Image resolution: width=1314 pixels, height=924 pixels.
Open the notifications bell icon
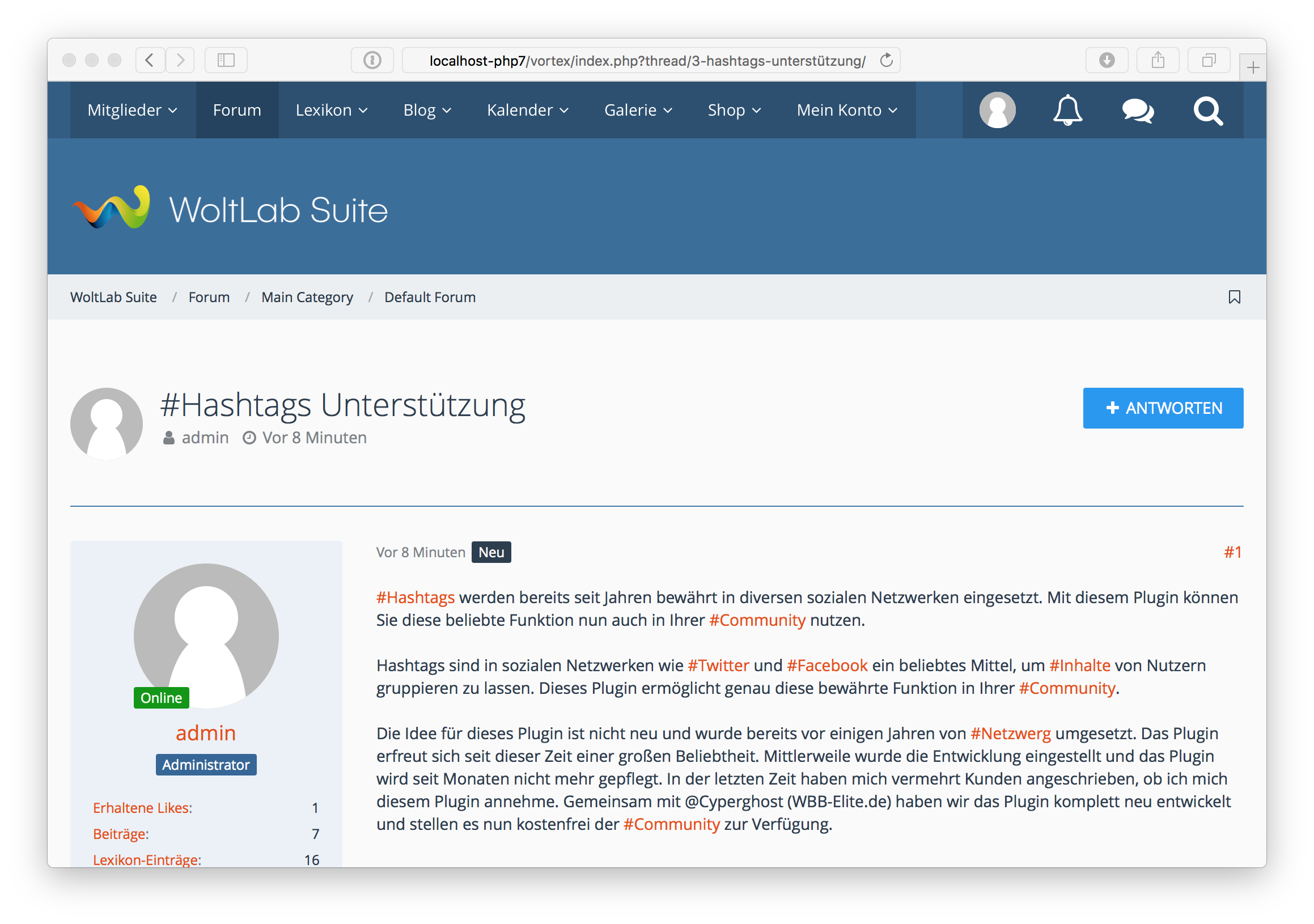click(1067, 110)
